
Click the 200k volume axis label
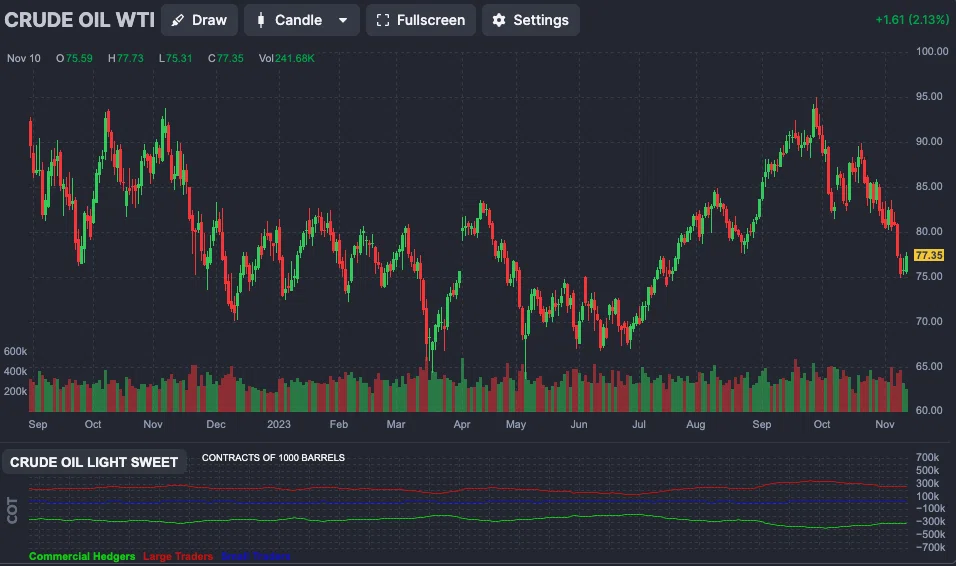[15, 392]
